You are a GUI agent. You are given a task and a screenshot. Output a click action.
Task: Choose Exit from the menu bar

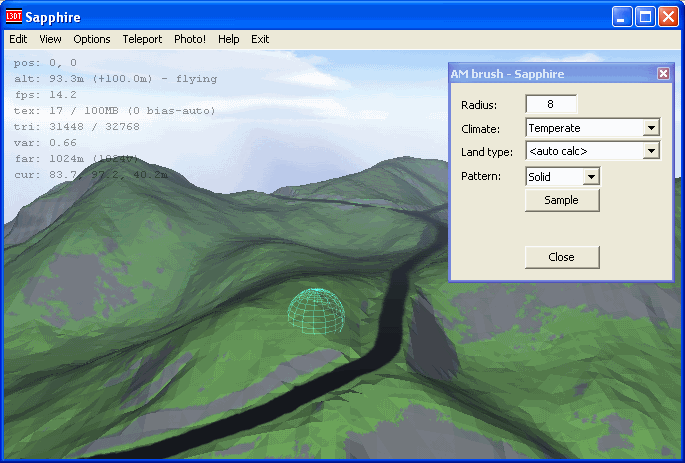pos(260,39)
